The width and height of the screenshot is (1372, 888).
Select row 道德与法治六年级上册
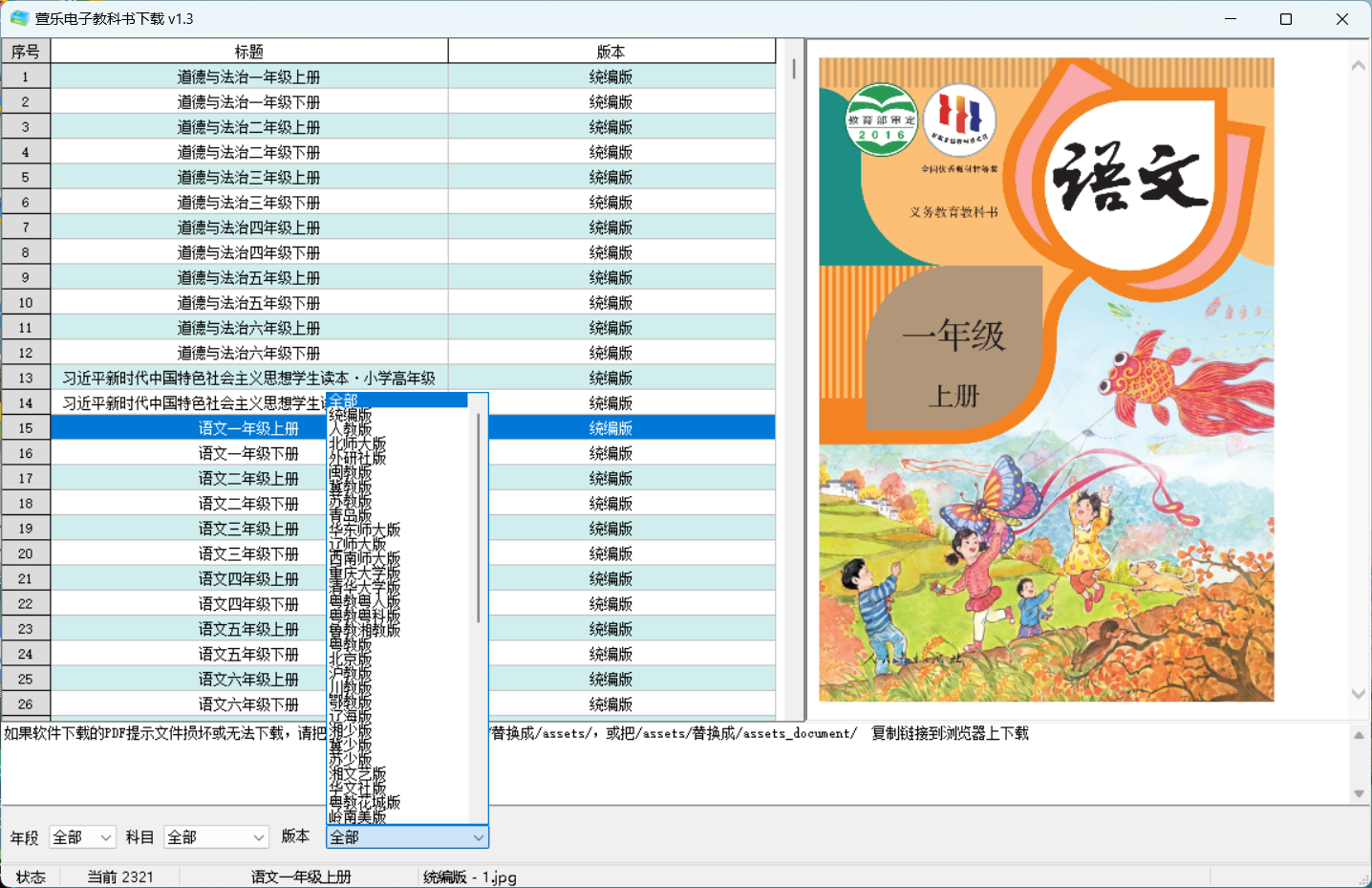point(249,328)
